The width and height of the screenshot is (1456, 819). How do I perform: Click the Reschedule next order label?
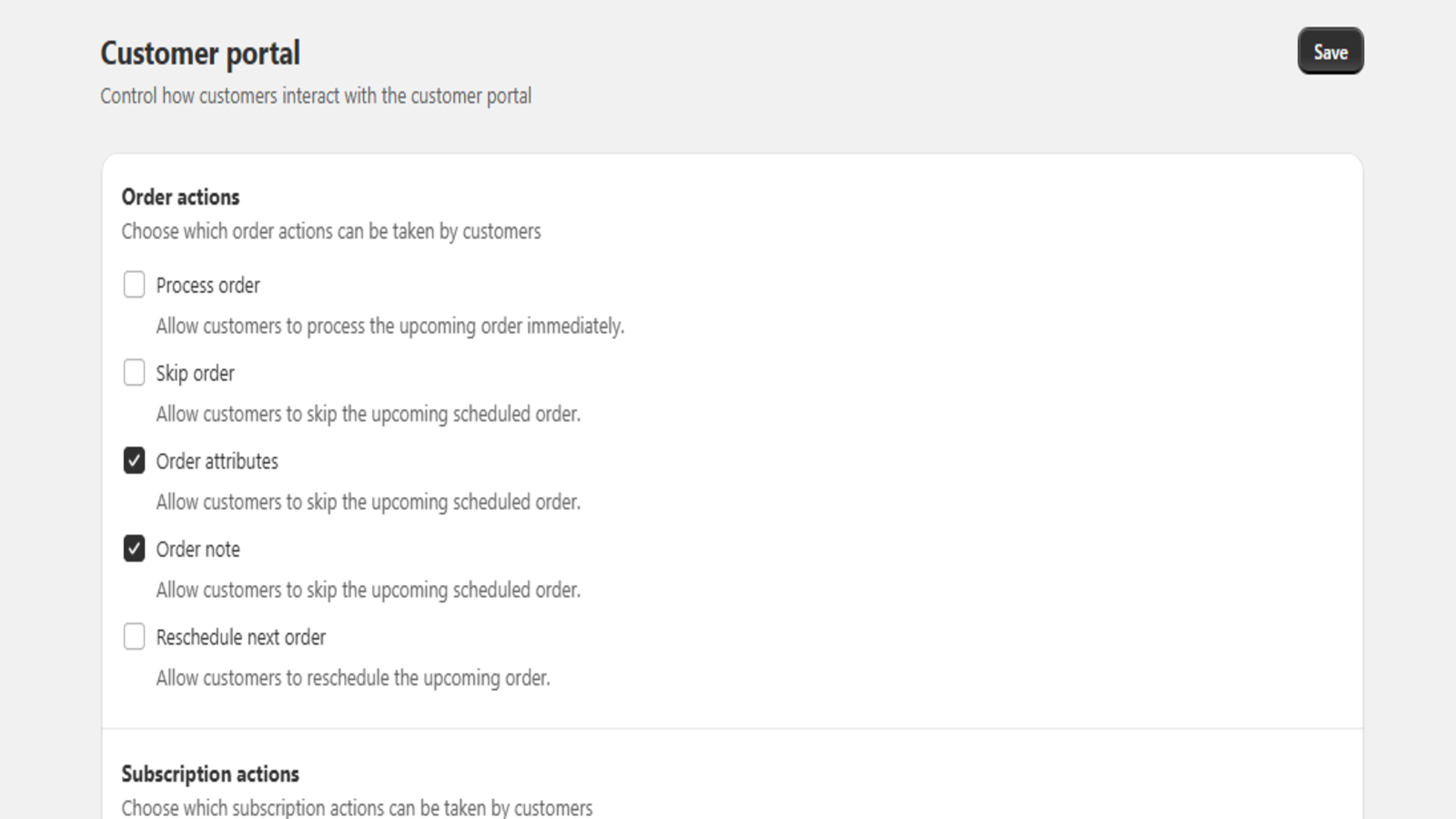coord(241,637)
